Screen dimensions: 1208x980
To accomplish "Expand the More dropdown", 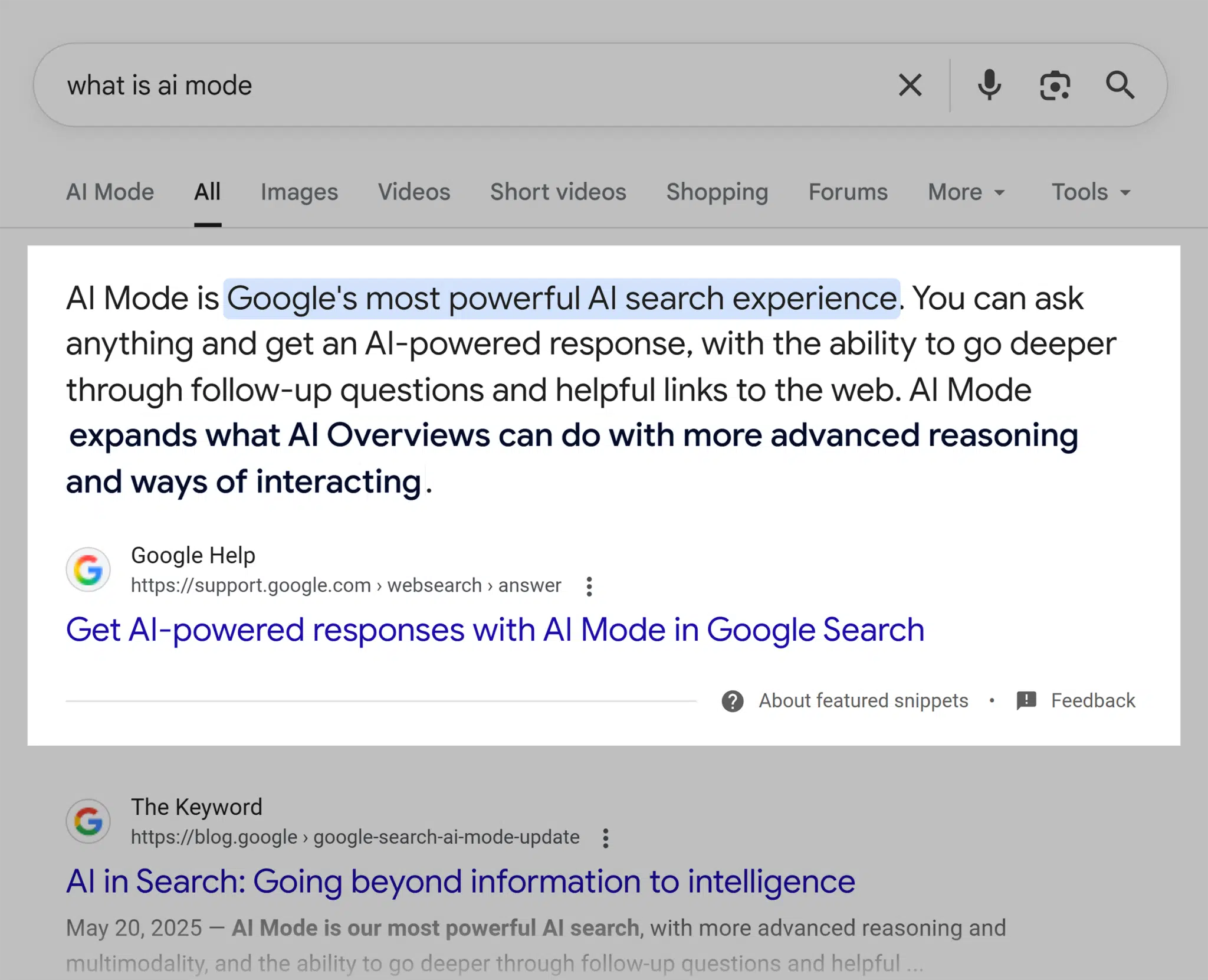I will pos(966,192).
